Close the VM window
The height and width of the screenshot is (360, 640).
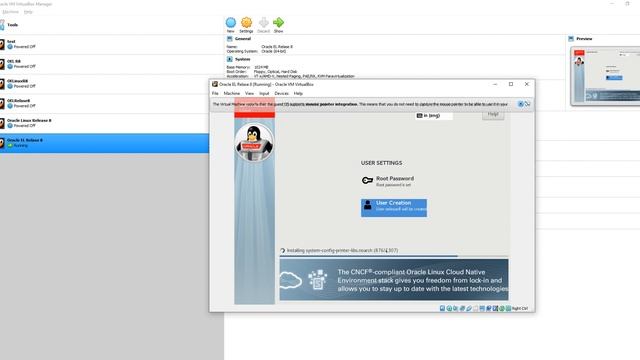[x=527, y=84]
